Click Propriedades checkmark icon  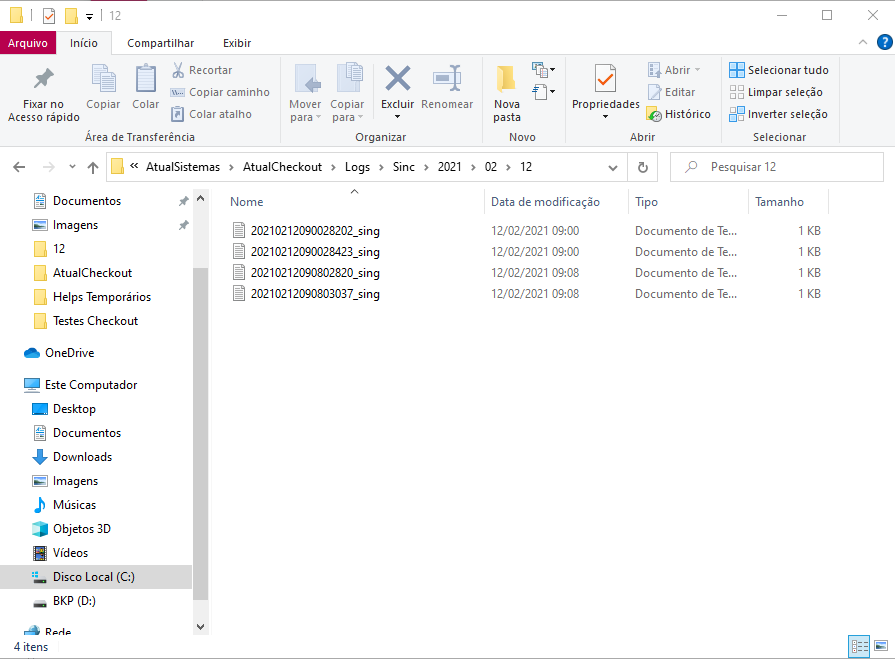(x=605, y=79)
